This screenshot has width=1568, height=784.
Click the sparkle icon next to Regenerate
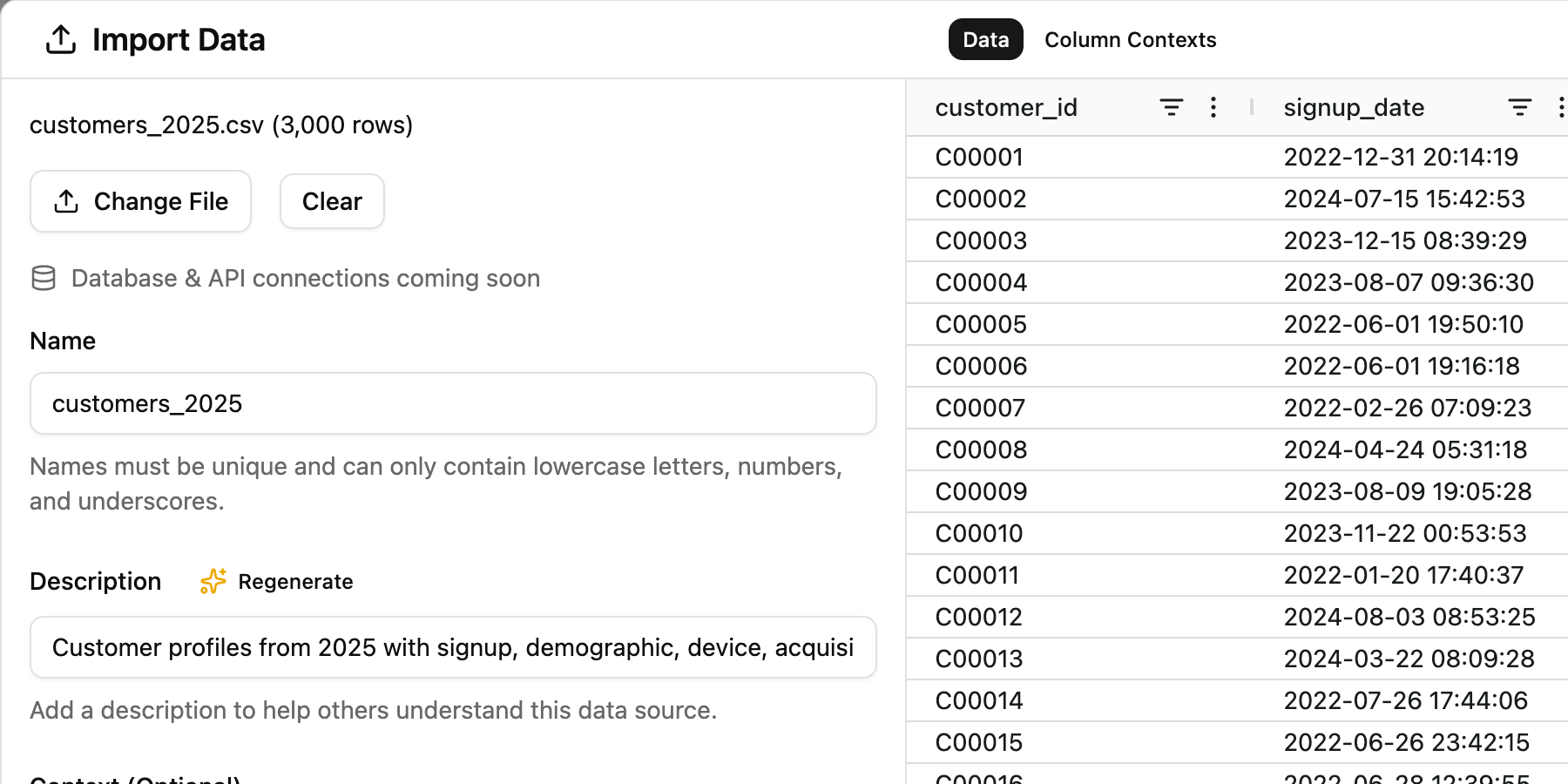tap(212, 581)
